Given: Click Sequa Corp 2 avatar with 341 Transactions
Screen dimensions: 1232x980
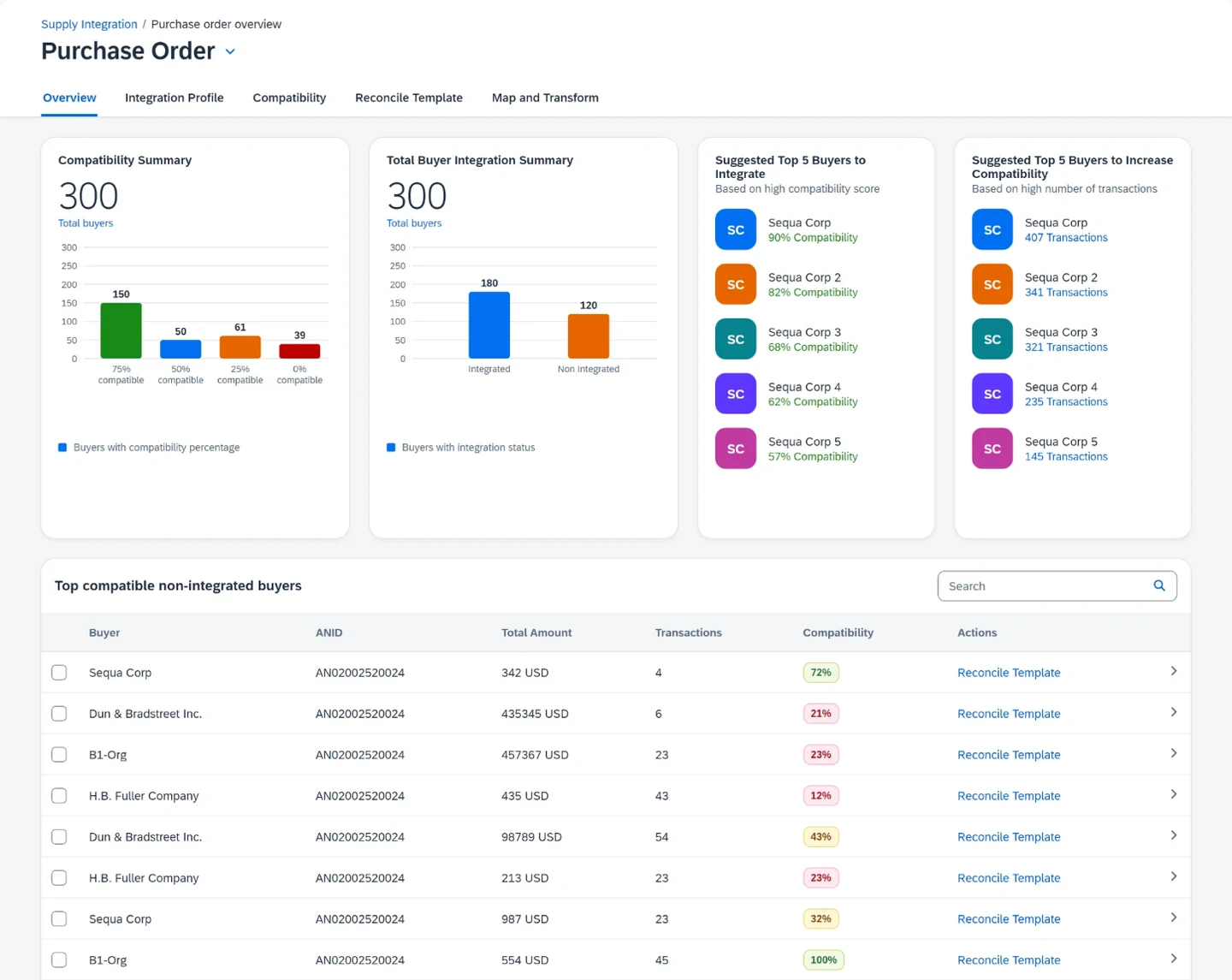Looking at the screenshot, I should point(992,284).
